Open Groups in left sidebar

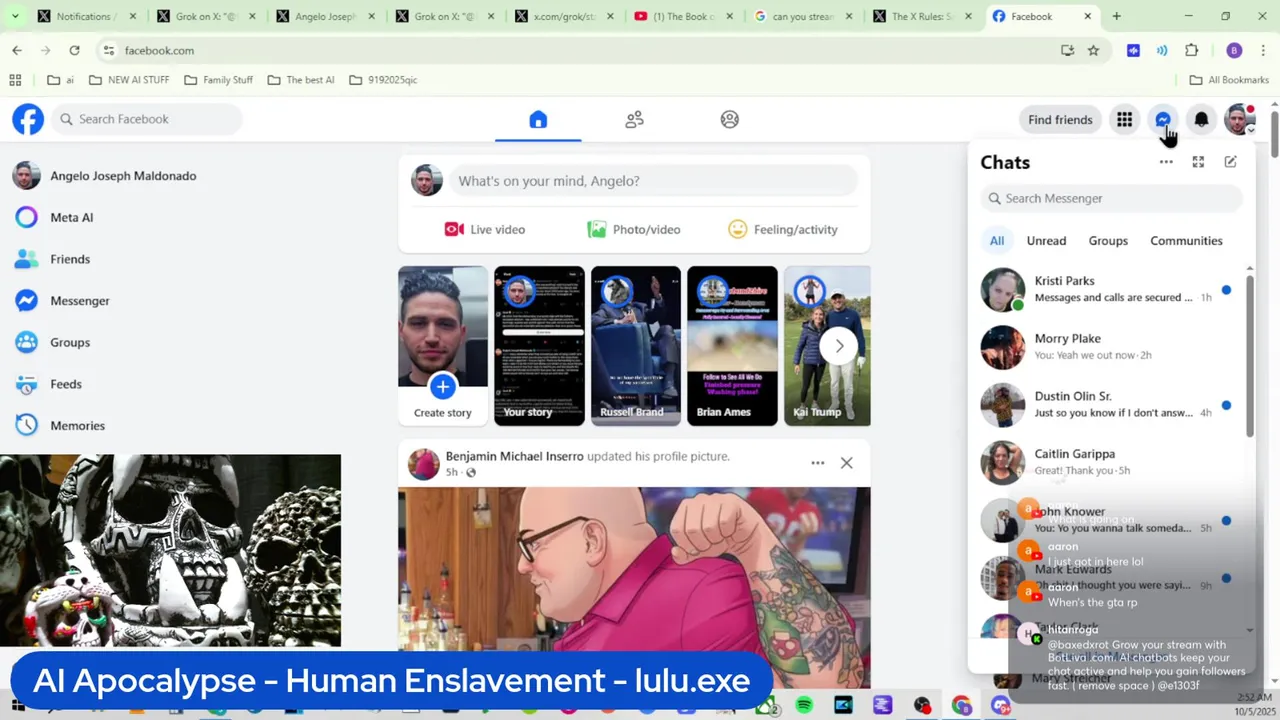[70, 342]
